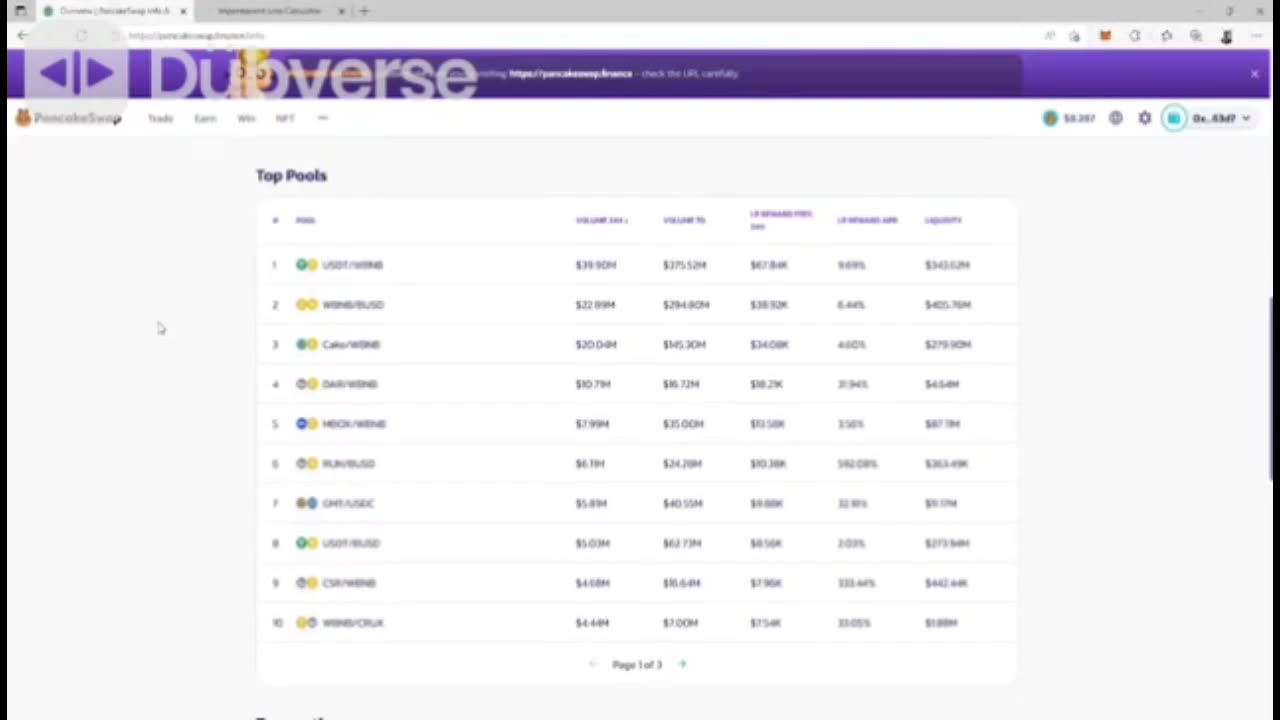Close the PancakeSwap Overview browser tab
Image resolution: width=1280 pixels, height=720 pixels.
183,11
